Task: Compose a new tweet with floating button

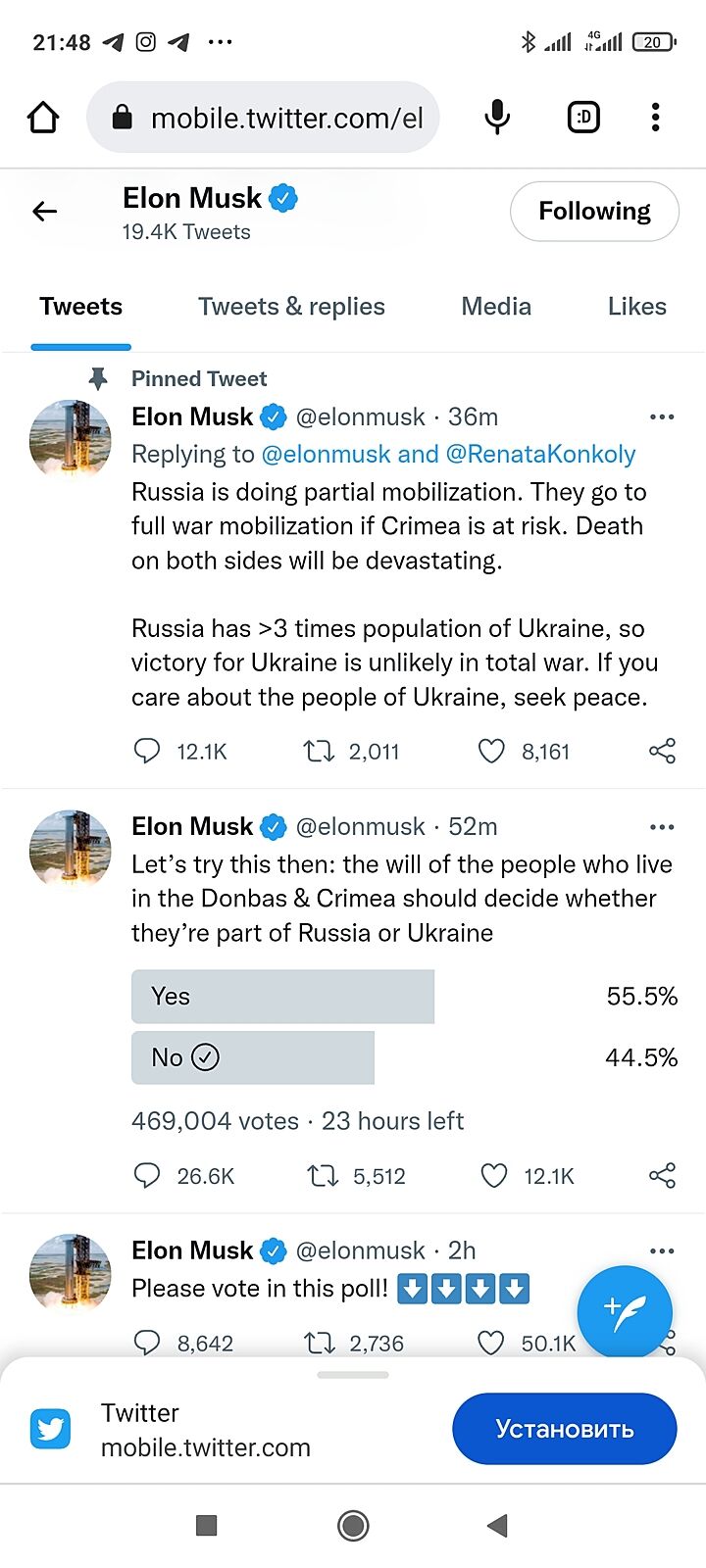Action: point(625,1311)
